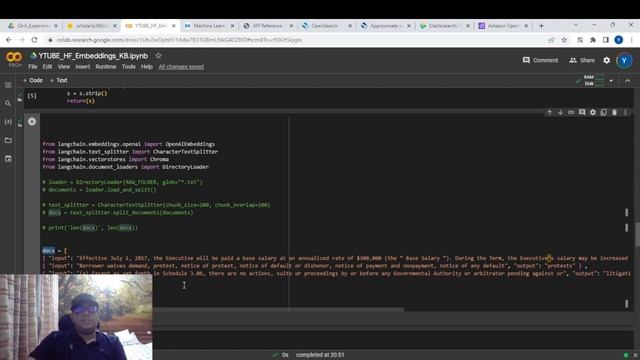The height and width of the screenshot is (360, 640).
Task: Open the variables {x} sidebar panel
Action: pos(8,122)
